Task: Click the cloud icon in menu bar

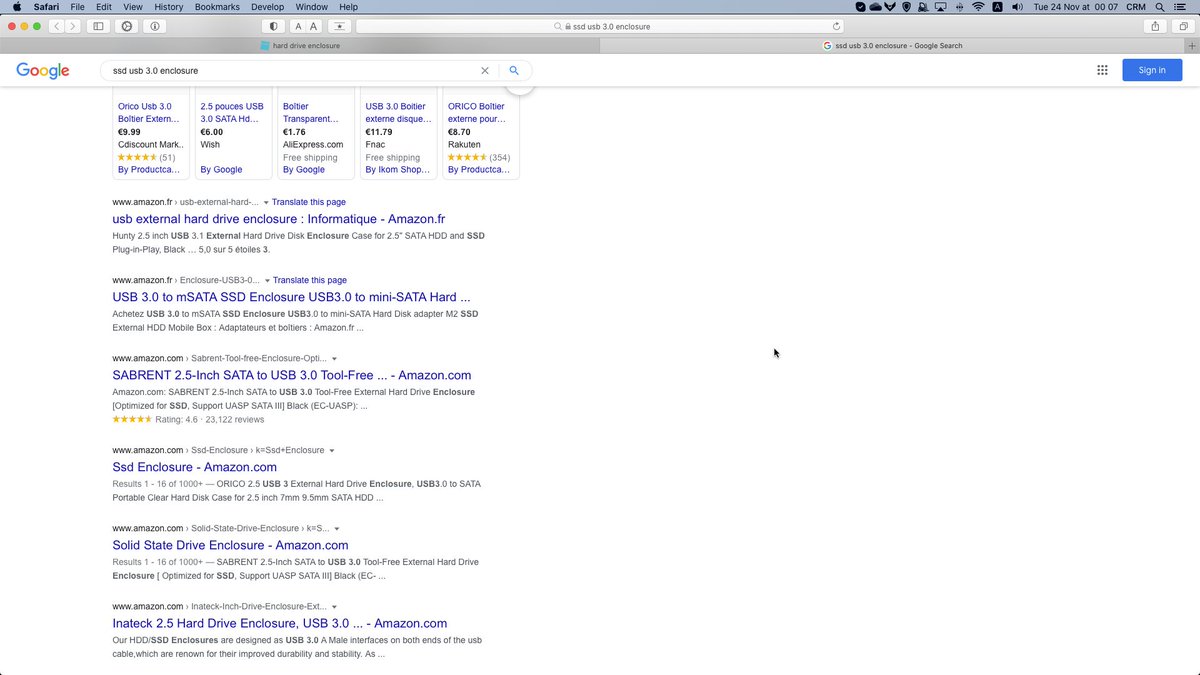Action: point(875,7)
